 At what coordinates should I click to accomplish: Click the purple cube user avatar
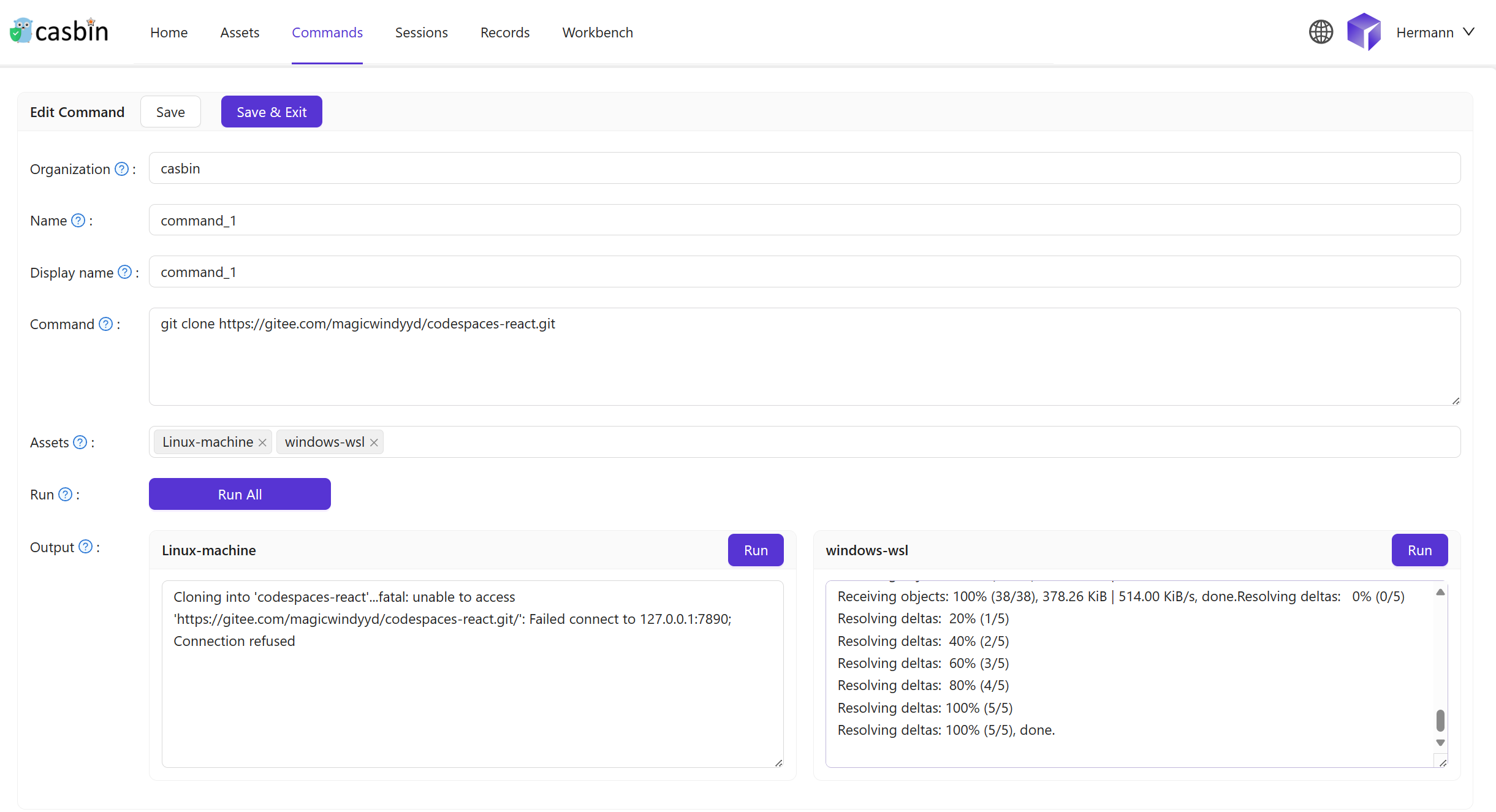click(x=1364, y=32)
